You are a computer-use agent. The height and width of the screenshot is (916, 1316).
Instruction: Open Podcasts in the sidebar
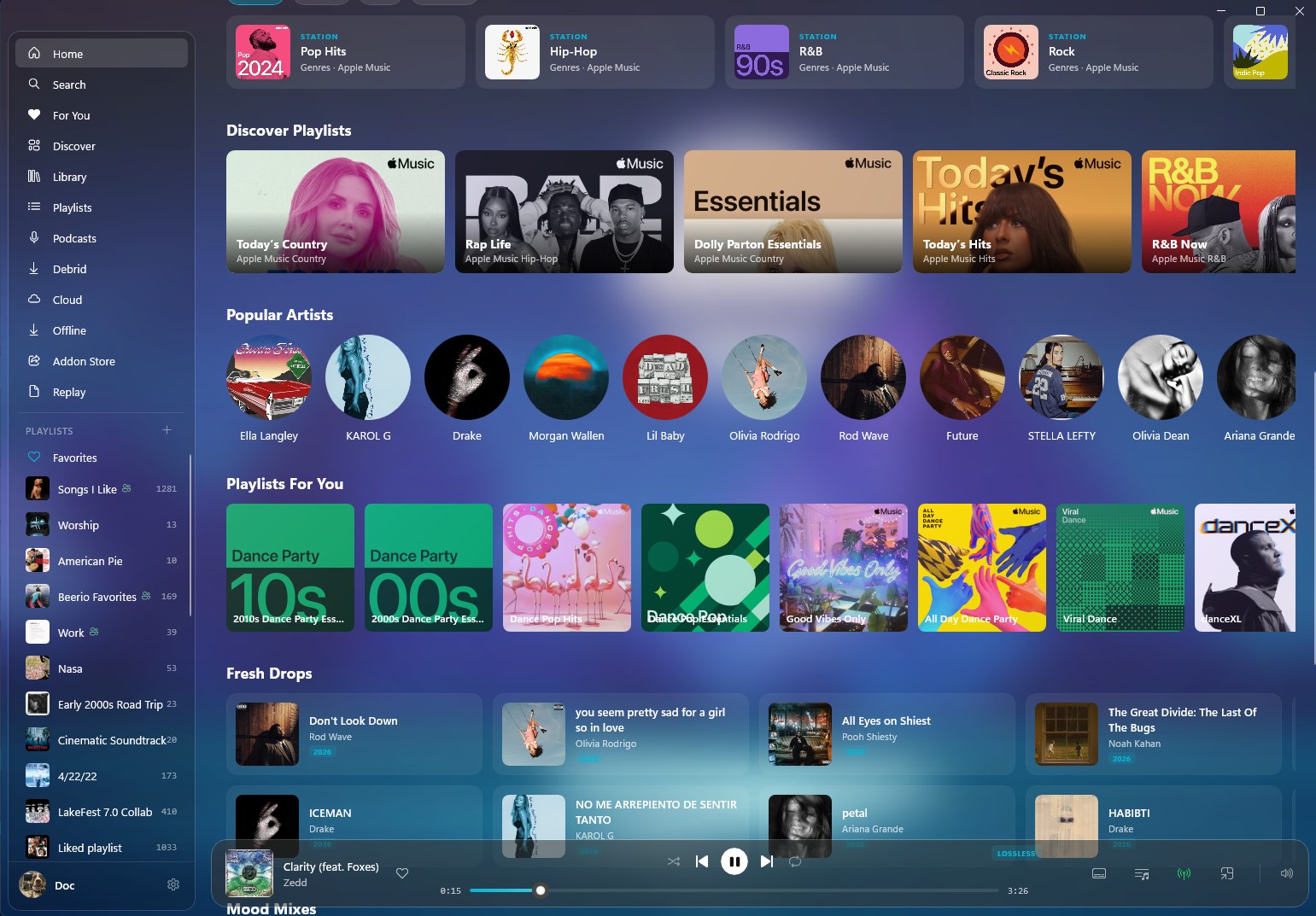(102, 238)
